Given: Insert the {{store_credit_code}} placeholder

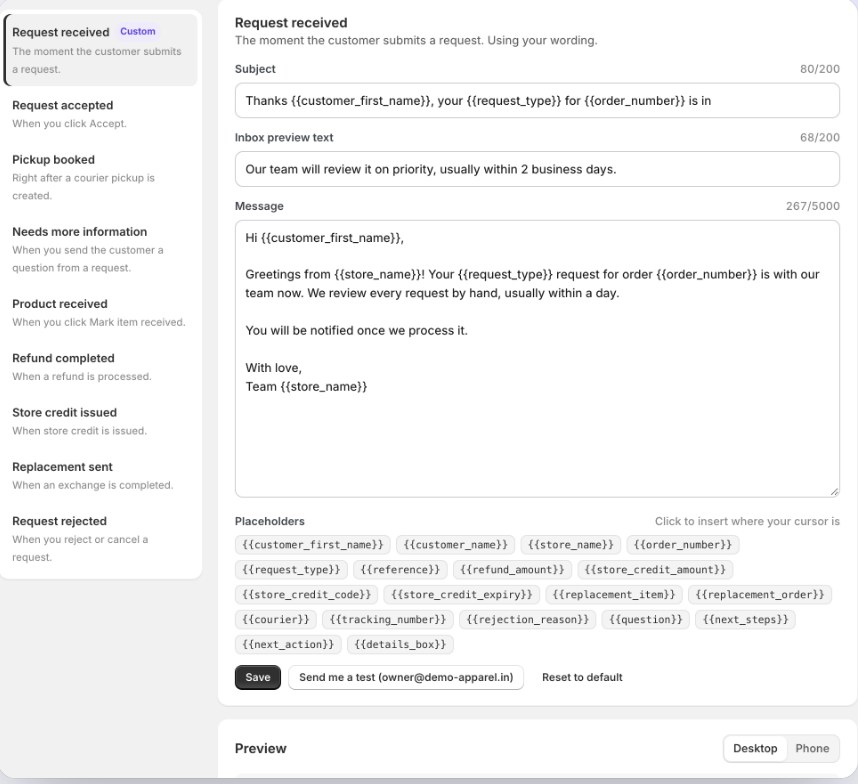Looking at the screenshot, I should (306, 595).
